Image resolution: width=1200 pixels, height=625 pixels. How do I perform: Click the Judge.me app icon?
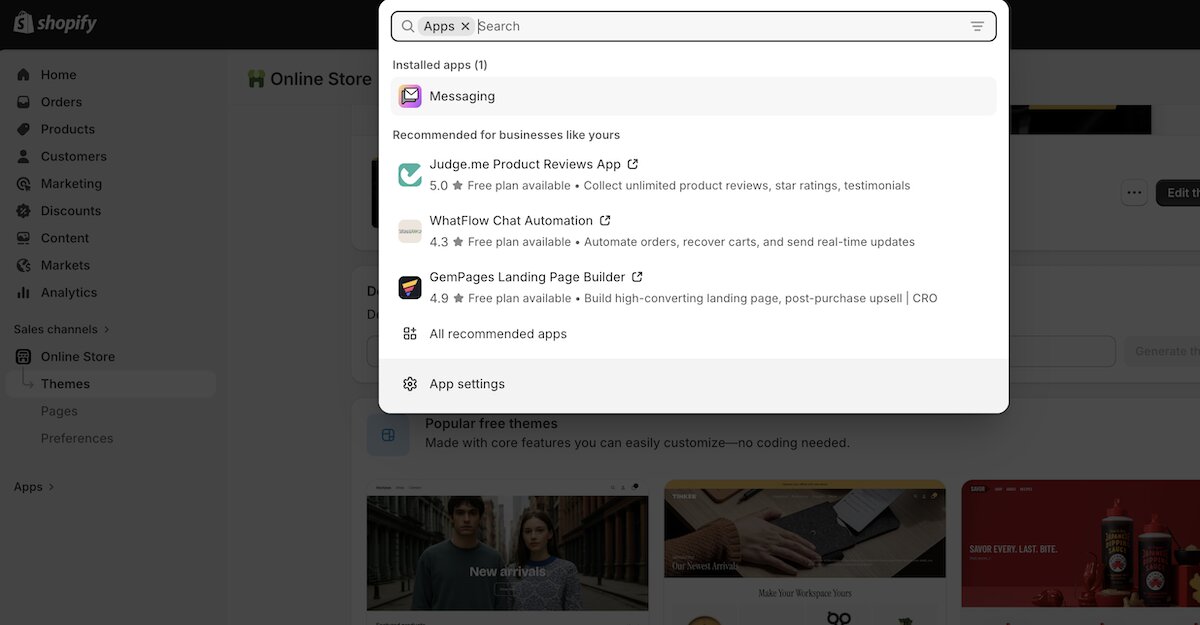point(410,175)
